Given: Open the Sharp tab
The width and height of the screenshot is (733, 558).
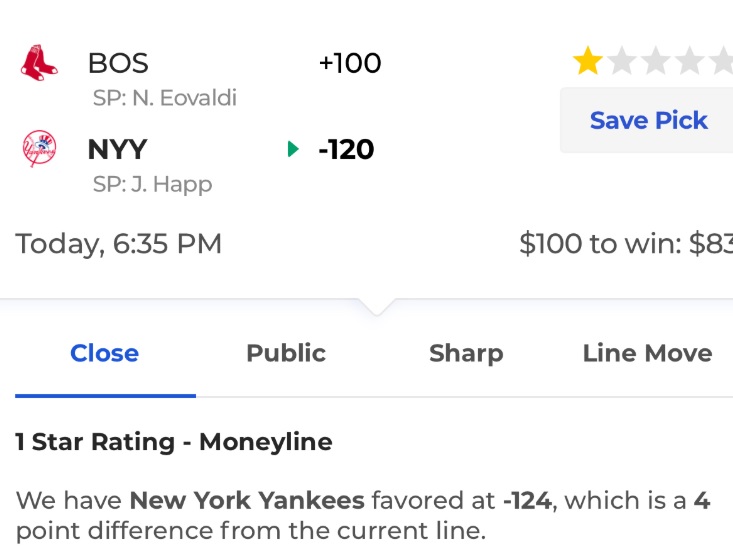Looking at the screenshot, I should (466, 353).
